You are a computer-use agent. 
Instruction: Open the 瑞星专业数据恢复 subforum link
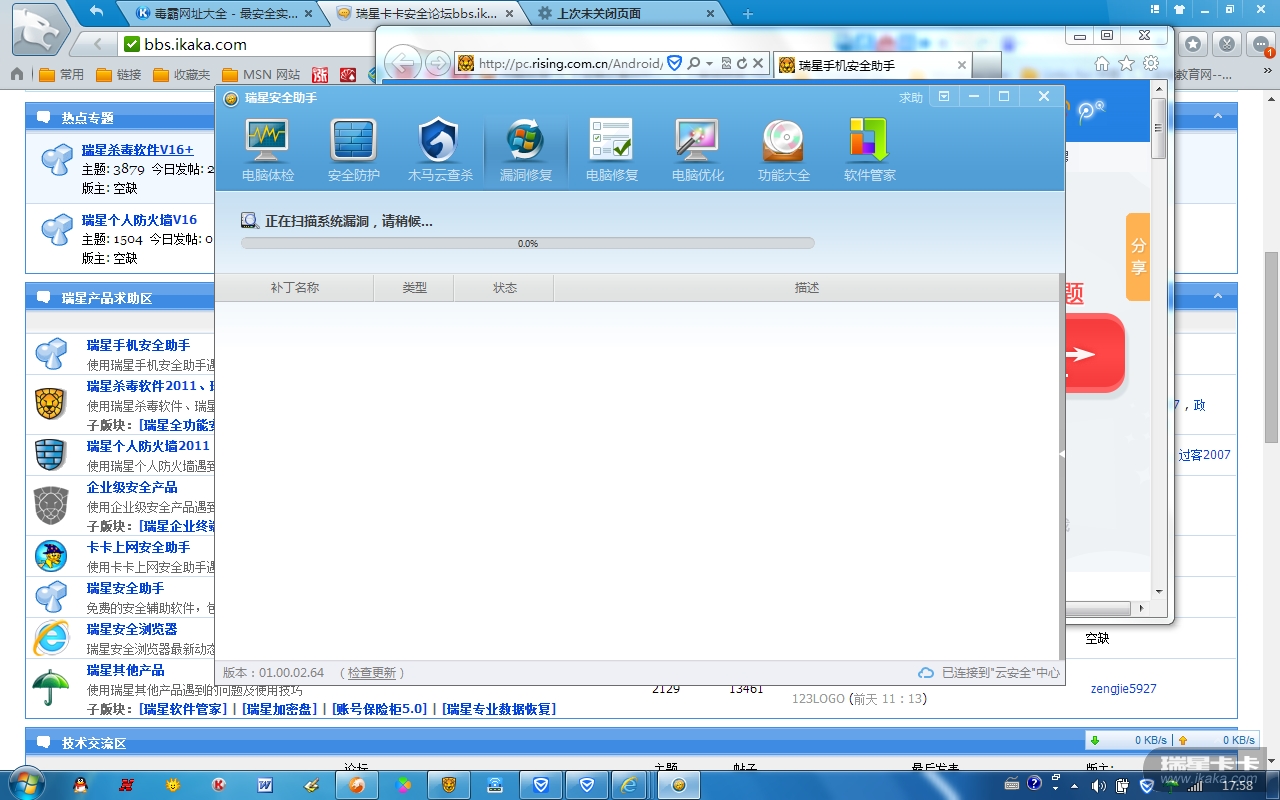(499, 709)
